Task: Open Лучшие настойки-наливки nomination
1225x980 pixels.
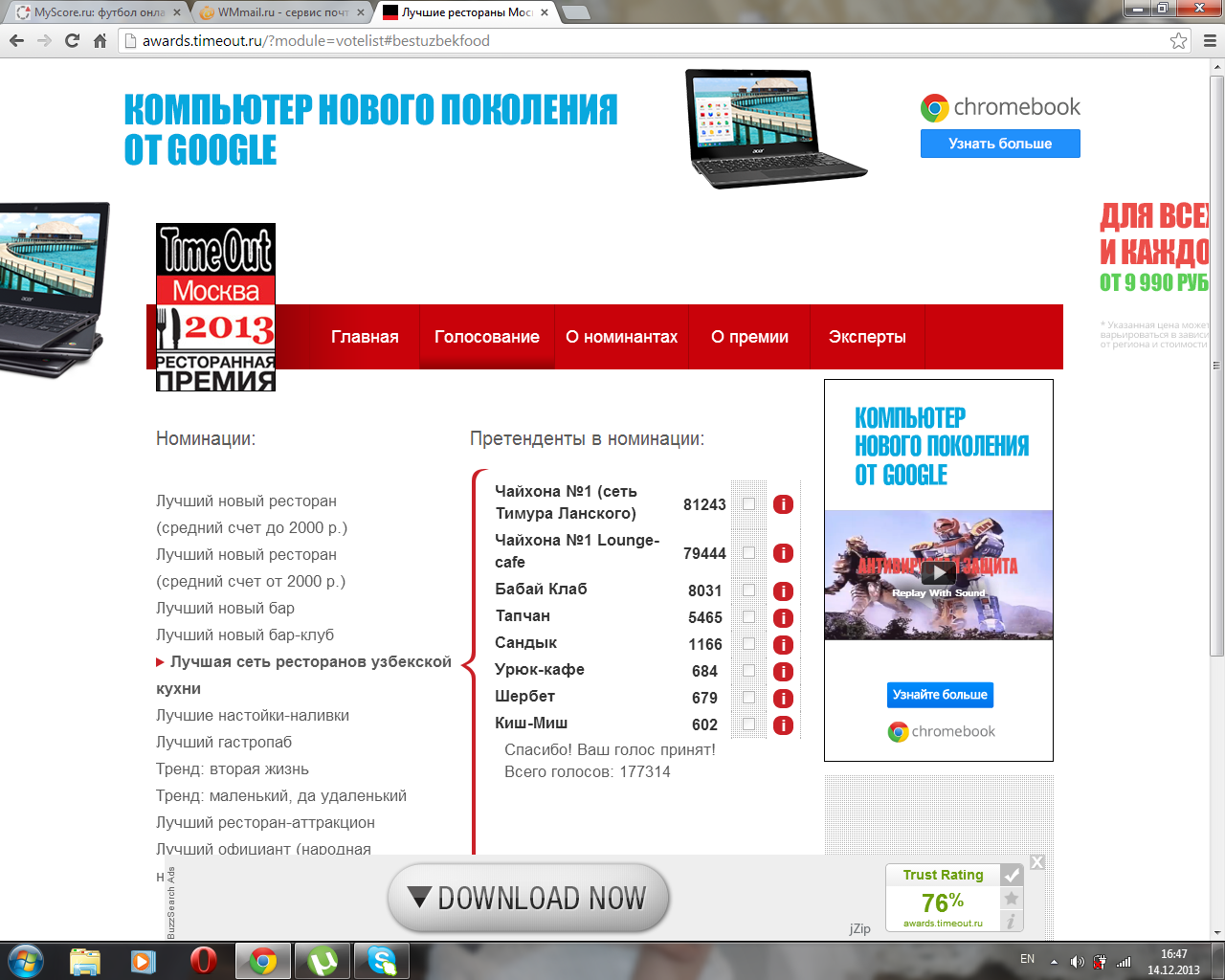Action: 253,715
